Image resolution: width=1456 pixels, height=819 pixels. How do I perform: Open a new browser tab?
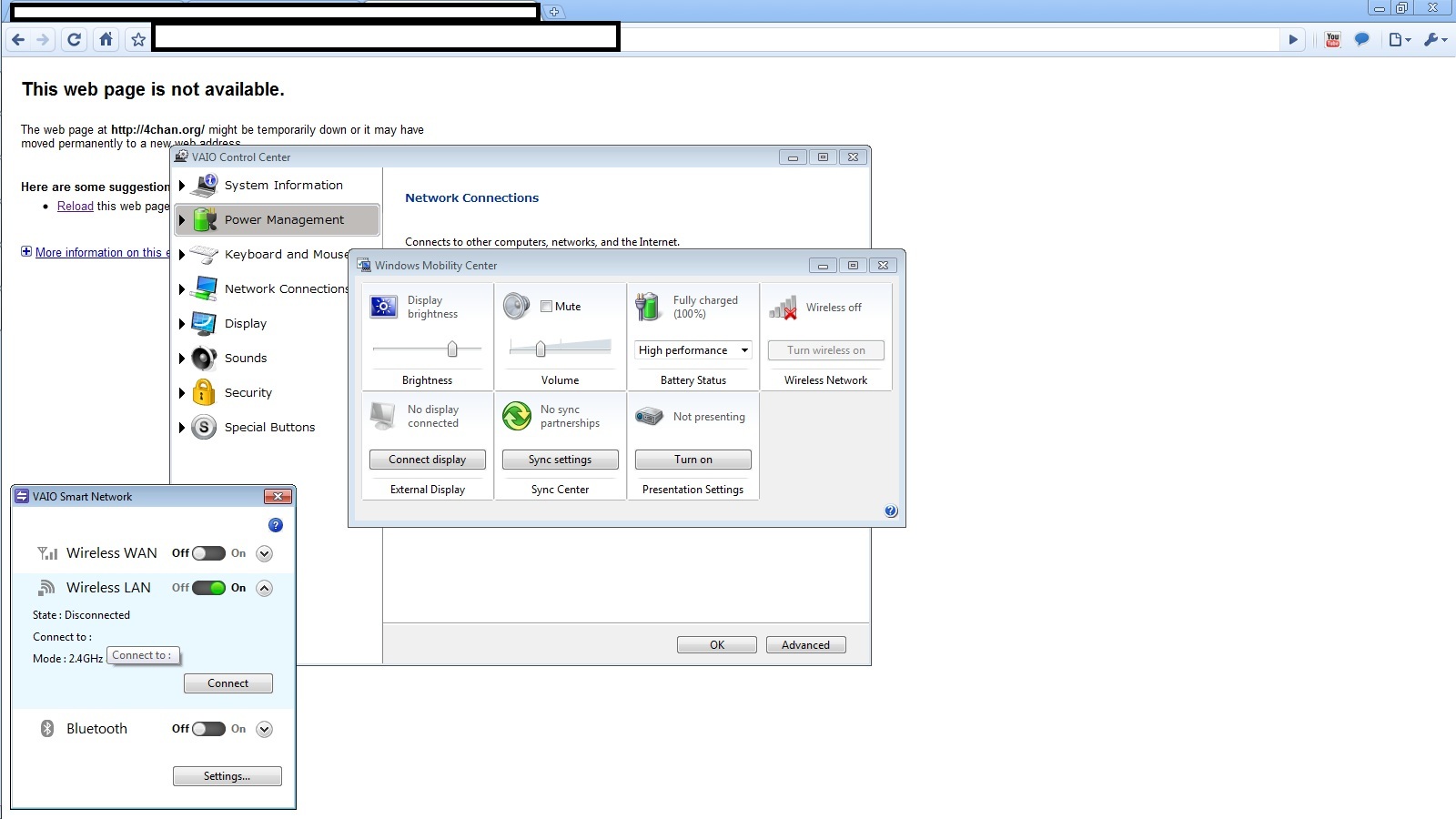click(x=554, y=12)
